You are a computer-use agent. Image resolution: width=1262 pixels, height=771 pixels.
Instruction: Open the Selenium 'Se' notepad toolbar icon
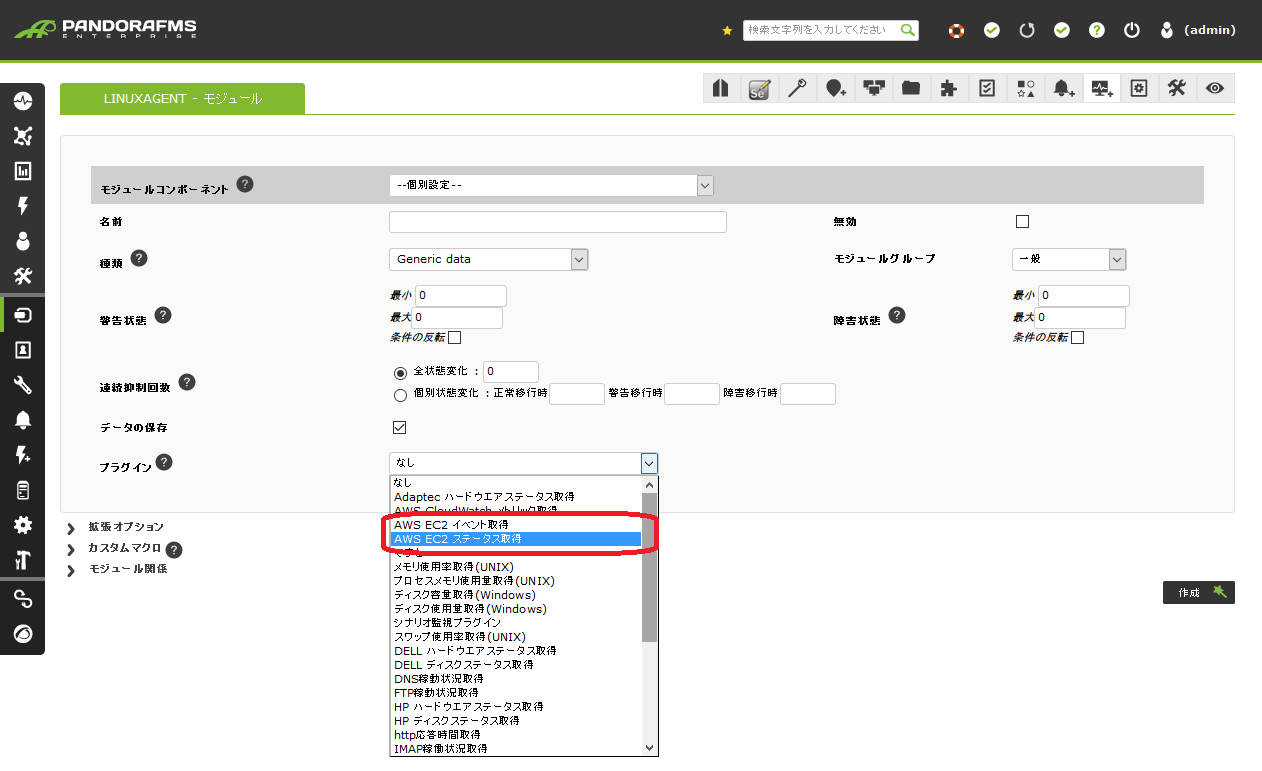coord(759,88)
